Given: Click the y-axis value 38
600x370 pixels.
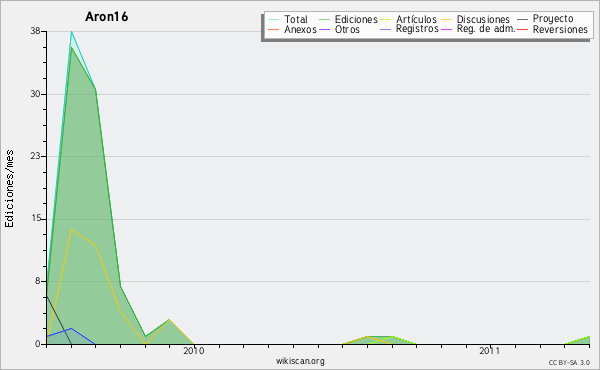Looking at the screenshot, I should [35, 31].
